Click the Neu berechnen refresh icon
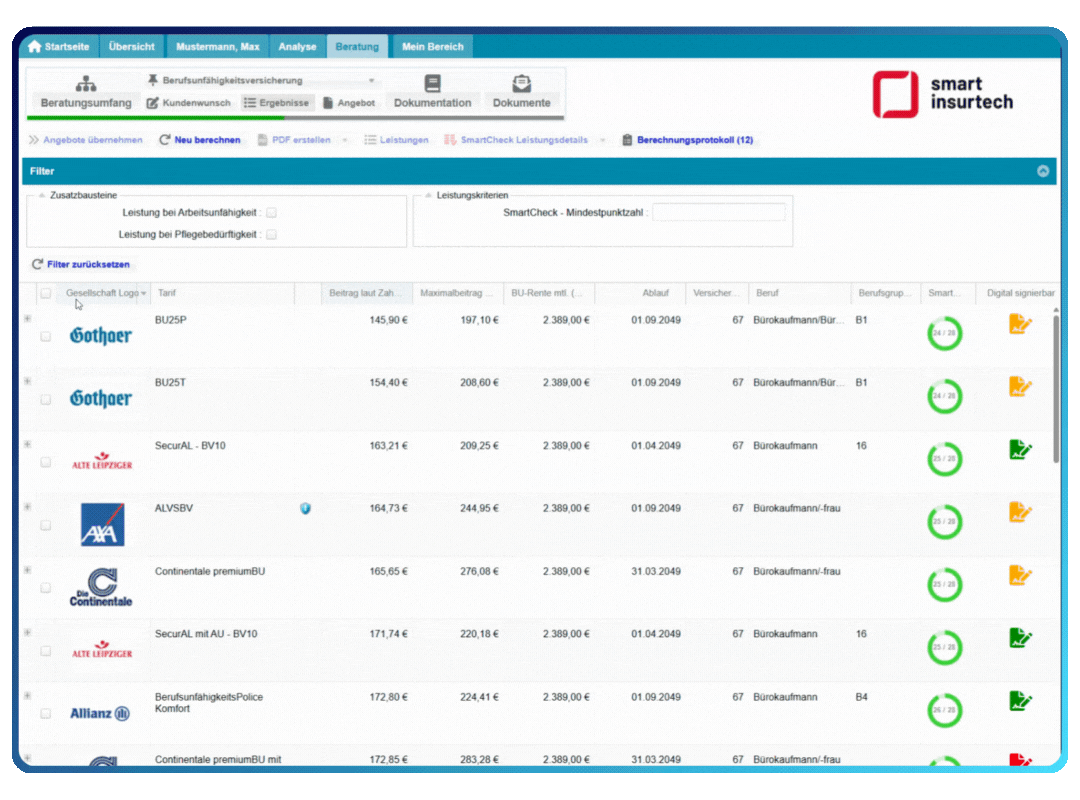The height and width of the screenshot is (800, 1080). click(165, 140)
